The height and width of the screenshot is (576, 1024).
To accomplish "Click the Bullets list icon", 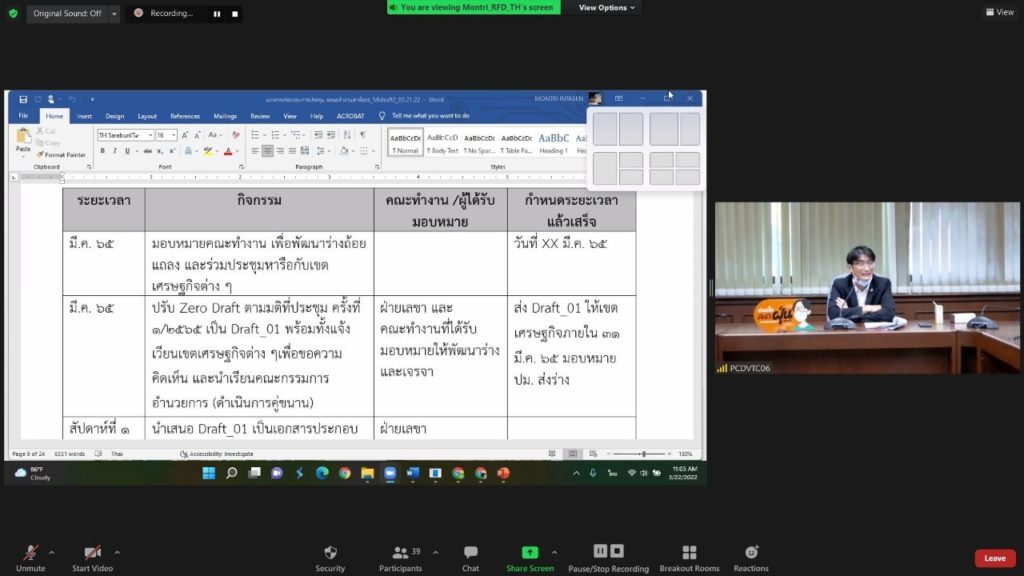I will pos(255,135).
